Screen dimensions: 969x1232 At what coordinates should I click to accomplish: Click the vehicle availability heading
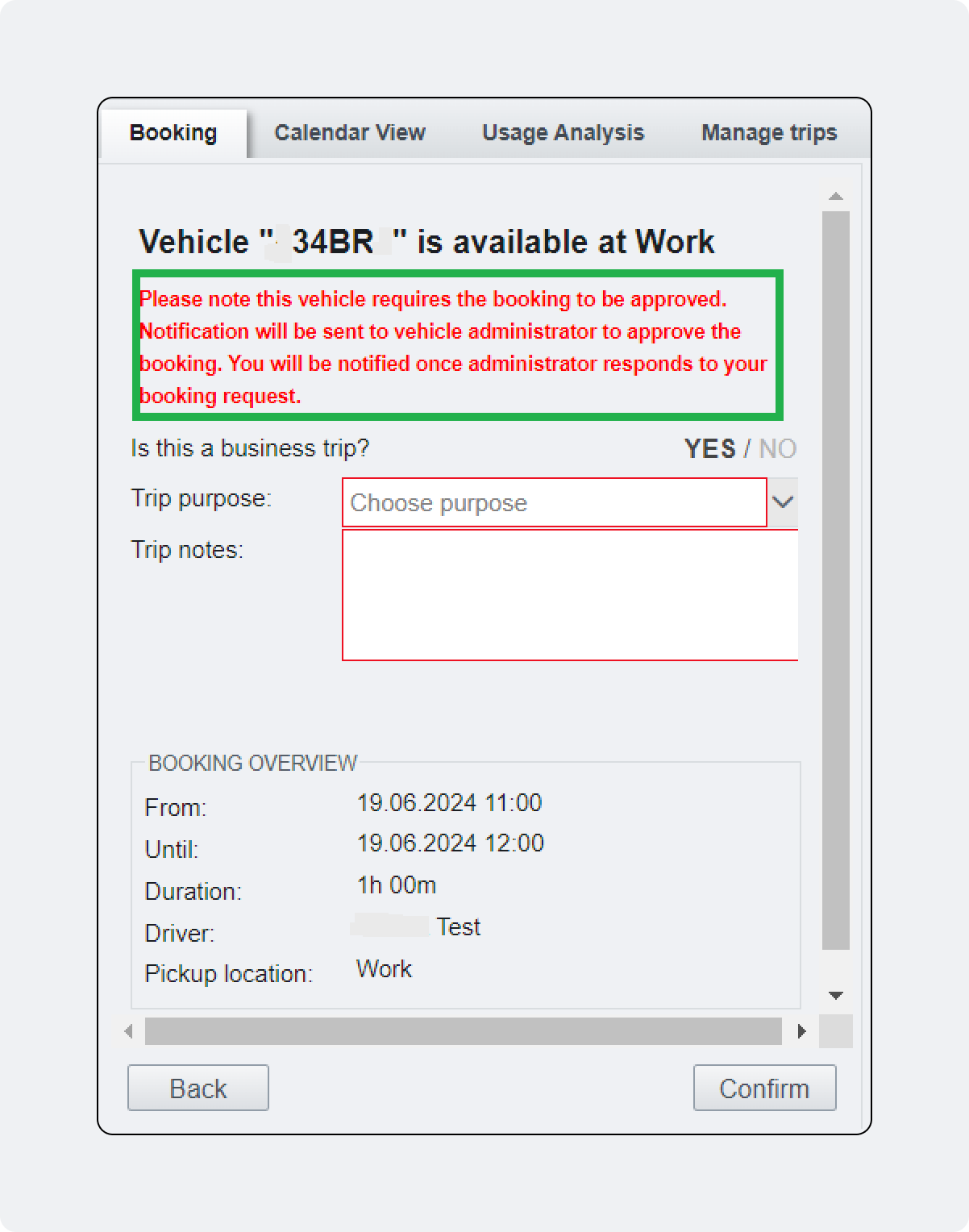pyautogui.click(x=426, y=242)
